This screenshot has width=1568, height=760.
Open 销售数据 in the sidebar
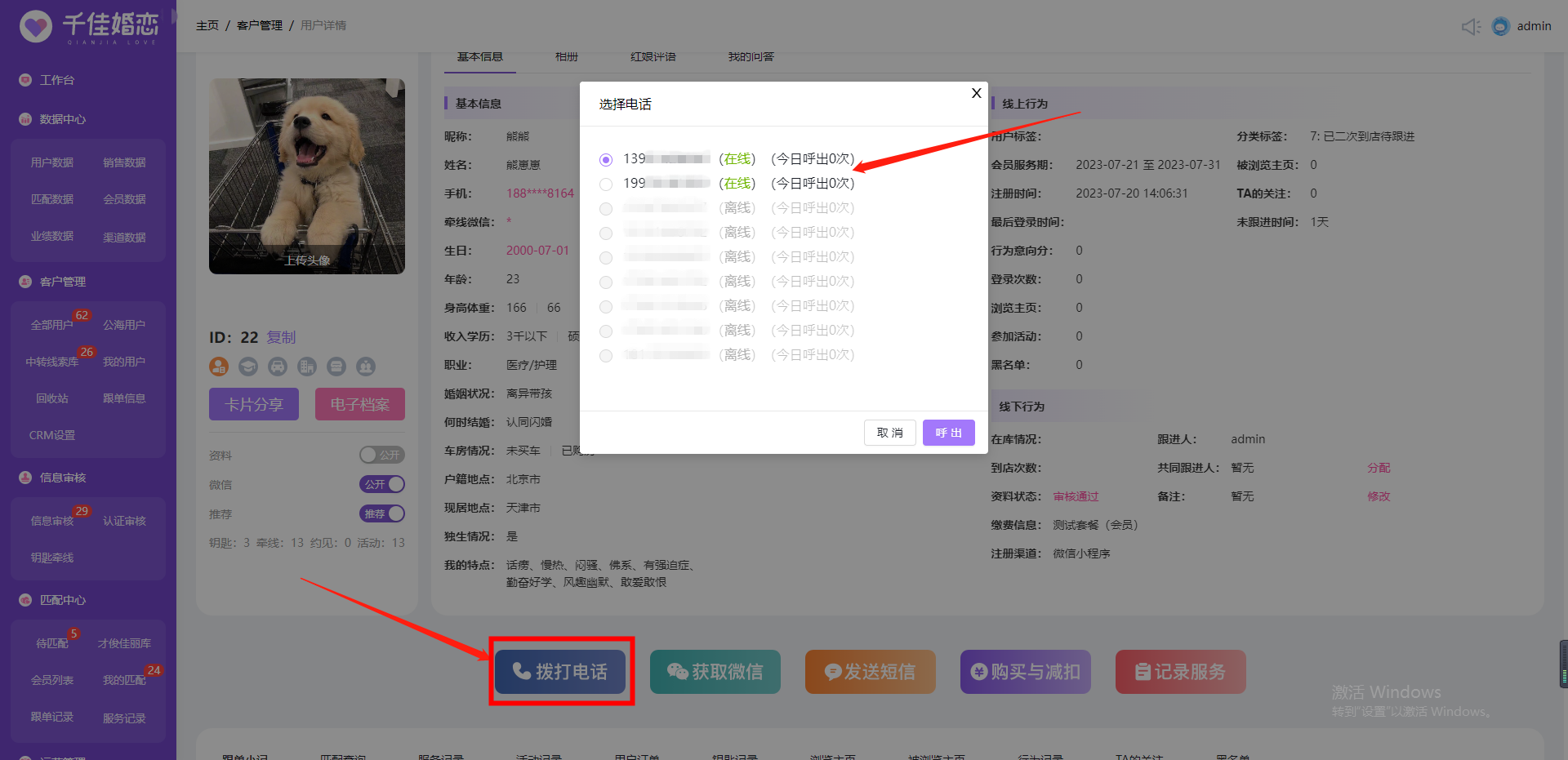tap(124, 162)
